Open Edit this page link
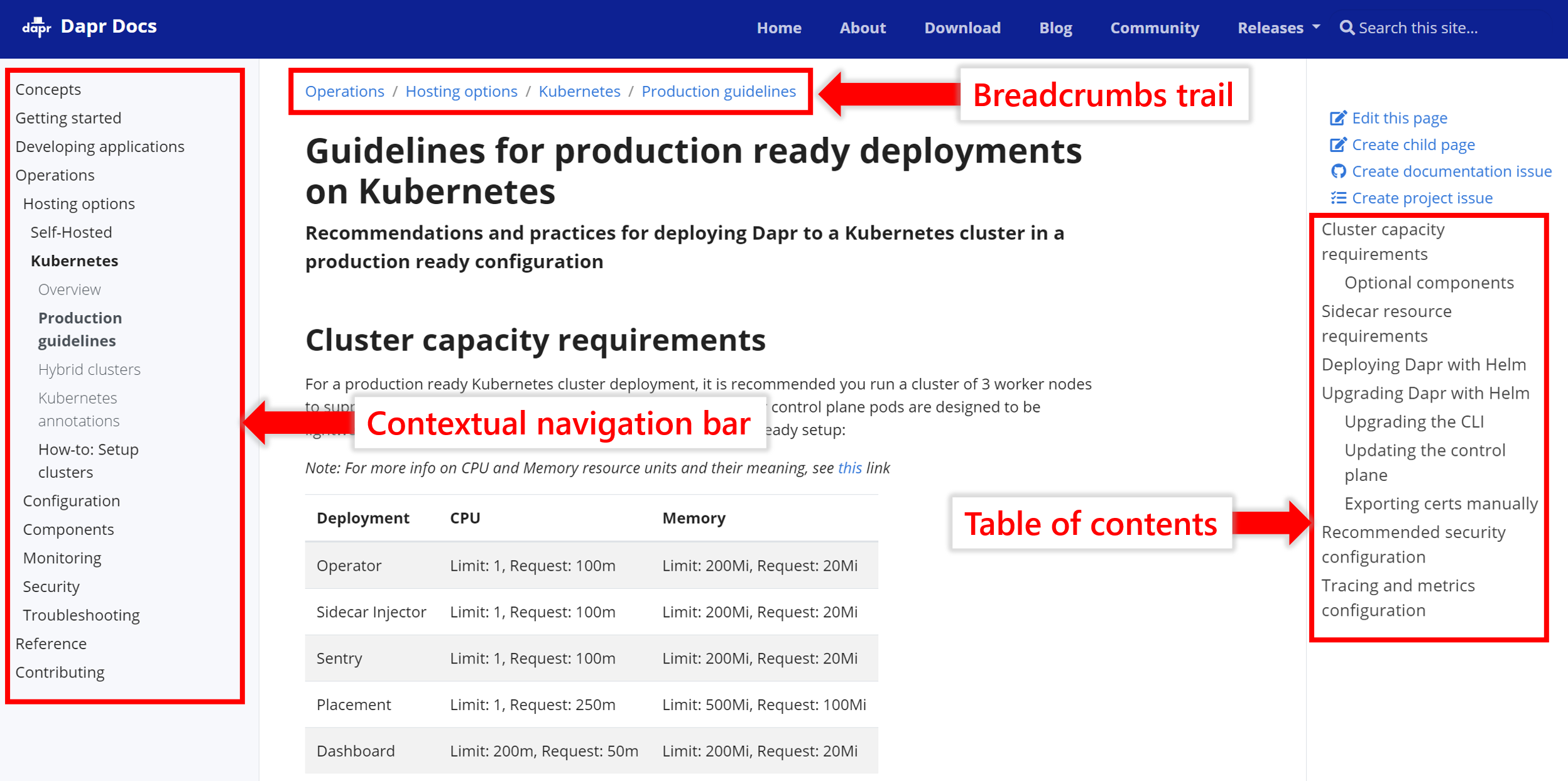This screenshot has width=1568, height=781. 1399,118
